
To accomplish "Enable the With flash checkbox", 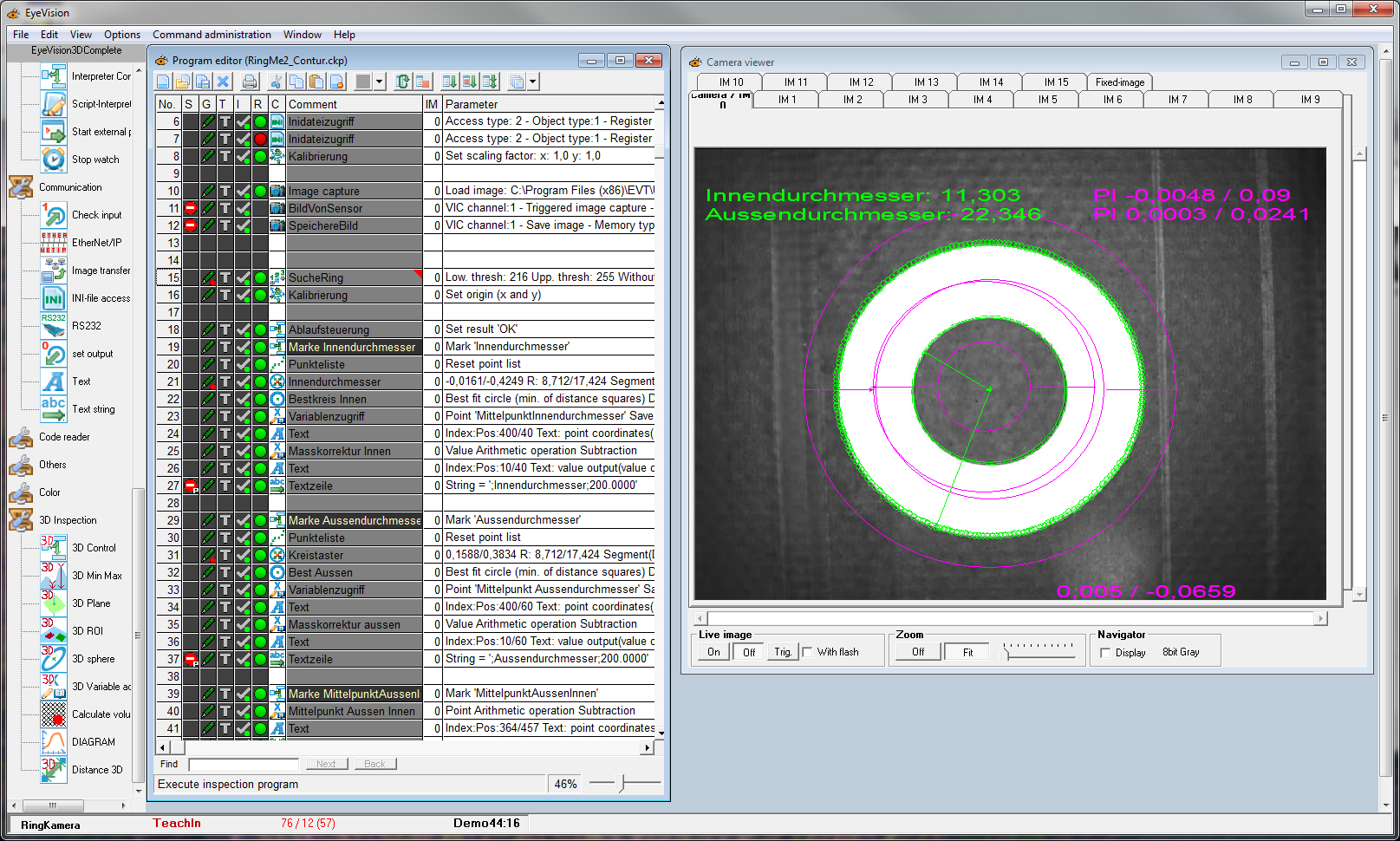I will (x=807, y=652).
